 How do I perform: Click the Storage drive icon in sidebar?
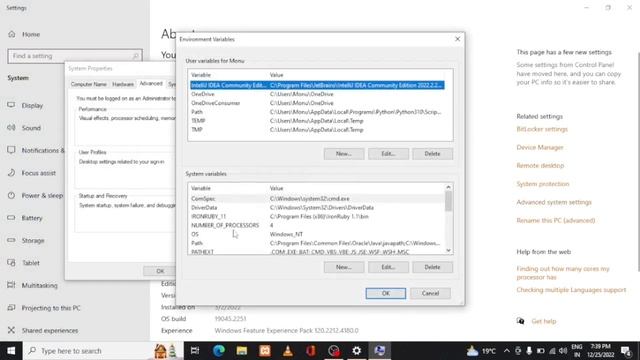click(x=11, y=240)
